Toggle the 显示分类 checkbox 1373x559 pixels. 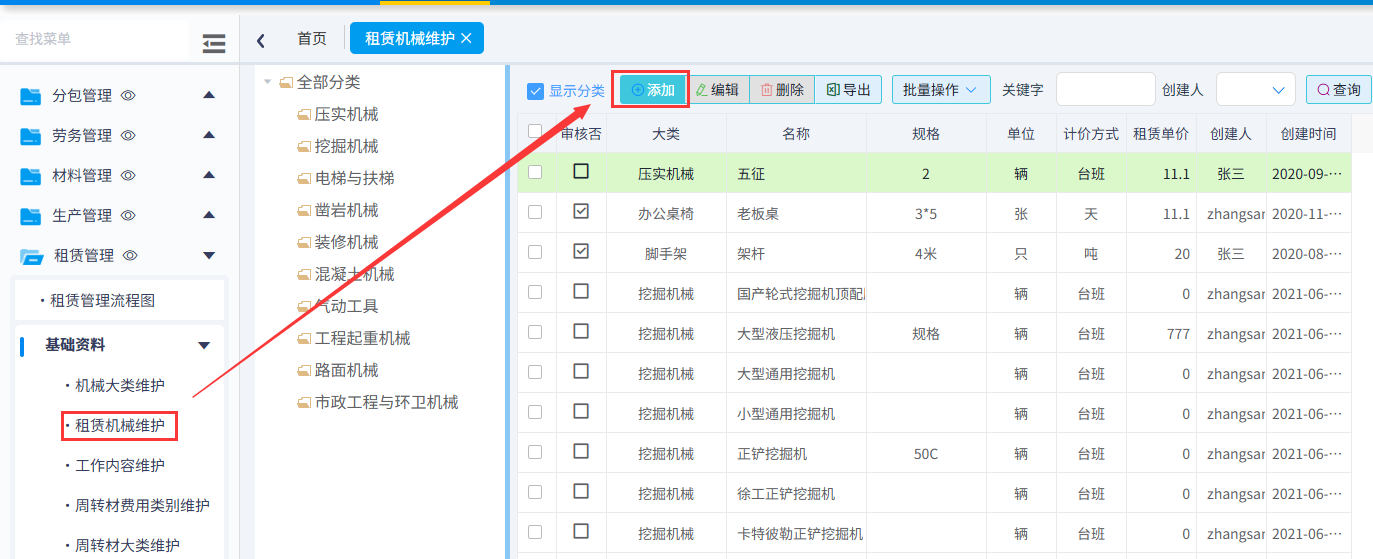pyautogui.click(x=536, y=91)
